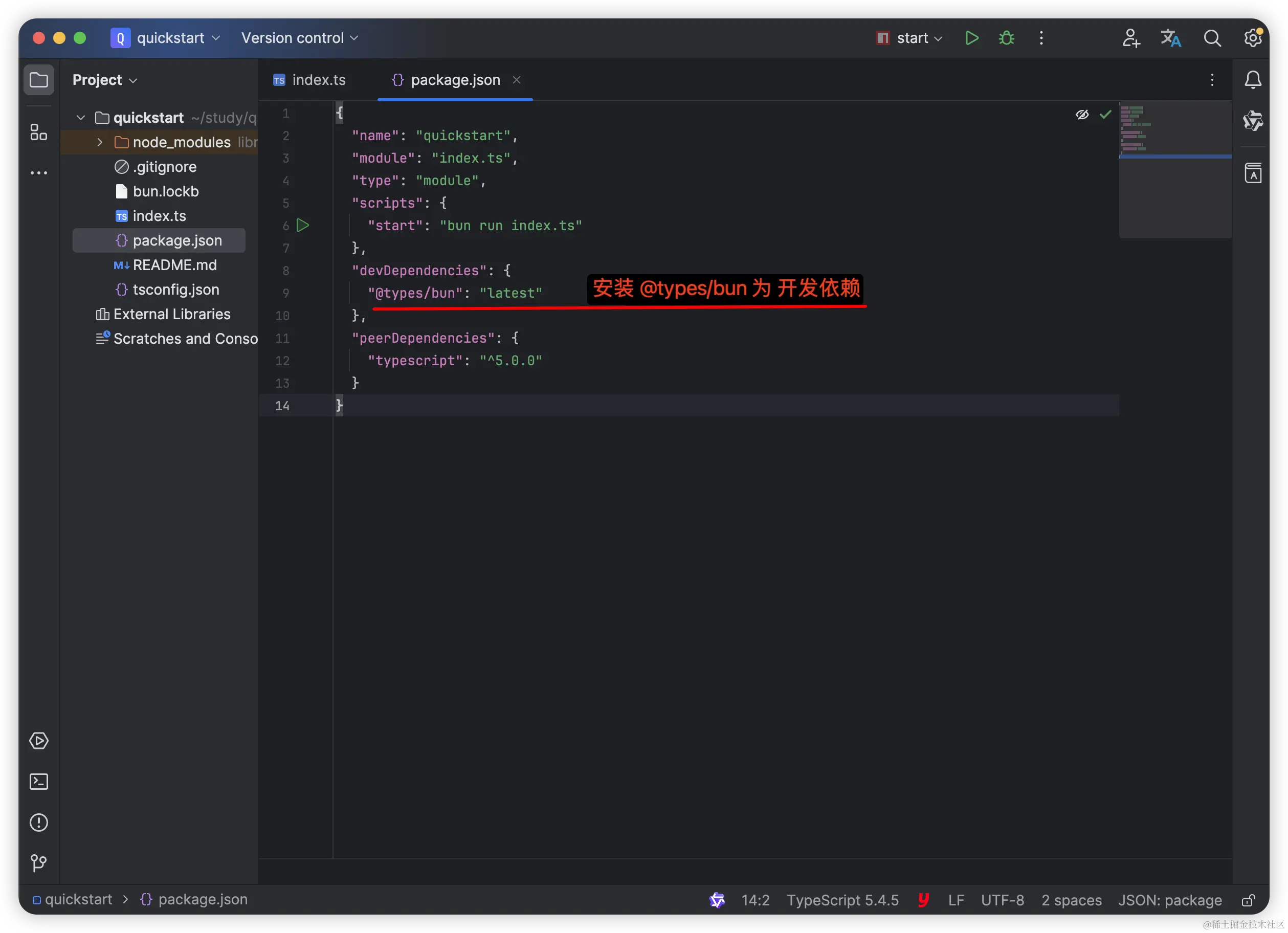This screenshot has width=1288, height=933.
Task: Open the Project view dropdown
Action: pos(105,80)
